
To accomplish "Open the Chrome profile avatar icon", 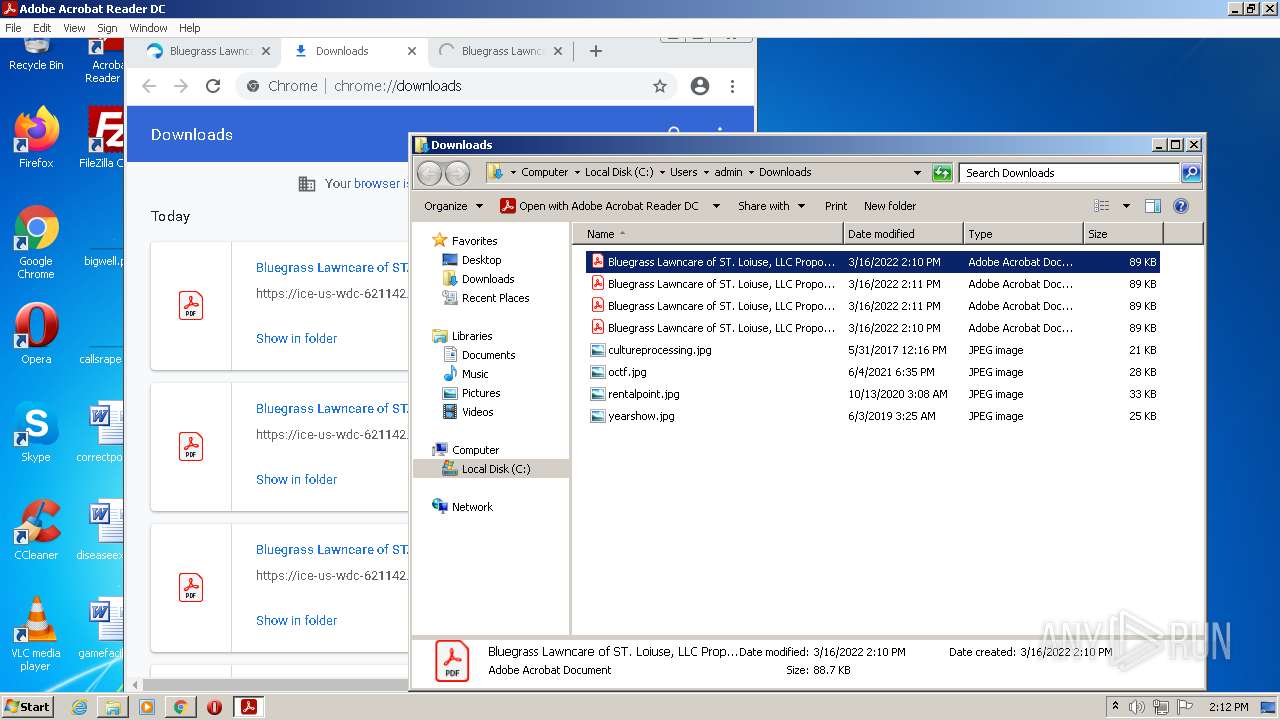I will (x=700, y=86).
